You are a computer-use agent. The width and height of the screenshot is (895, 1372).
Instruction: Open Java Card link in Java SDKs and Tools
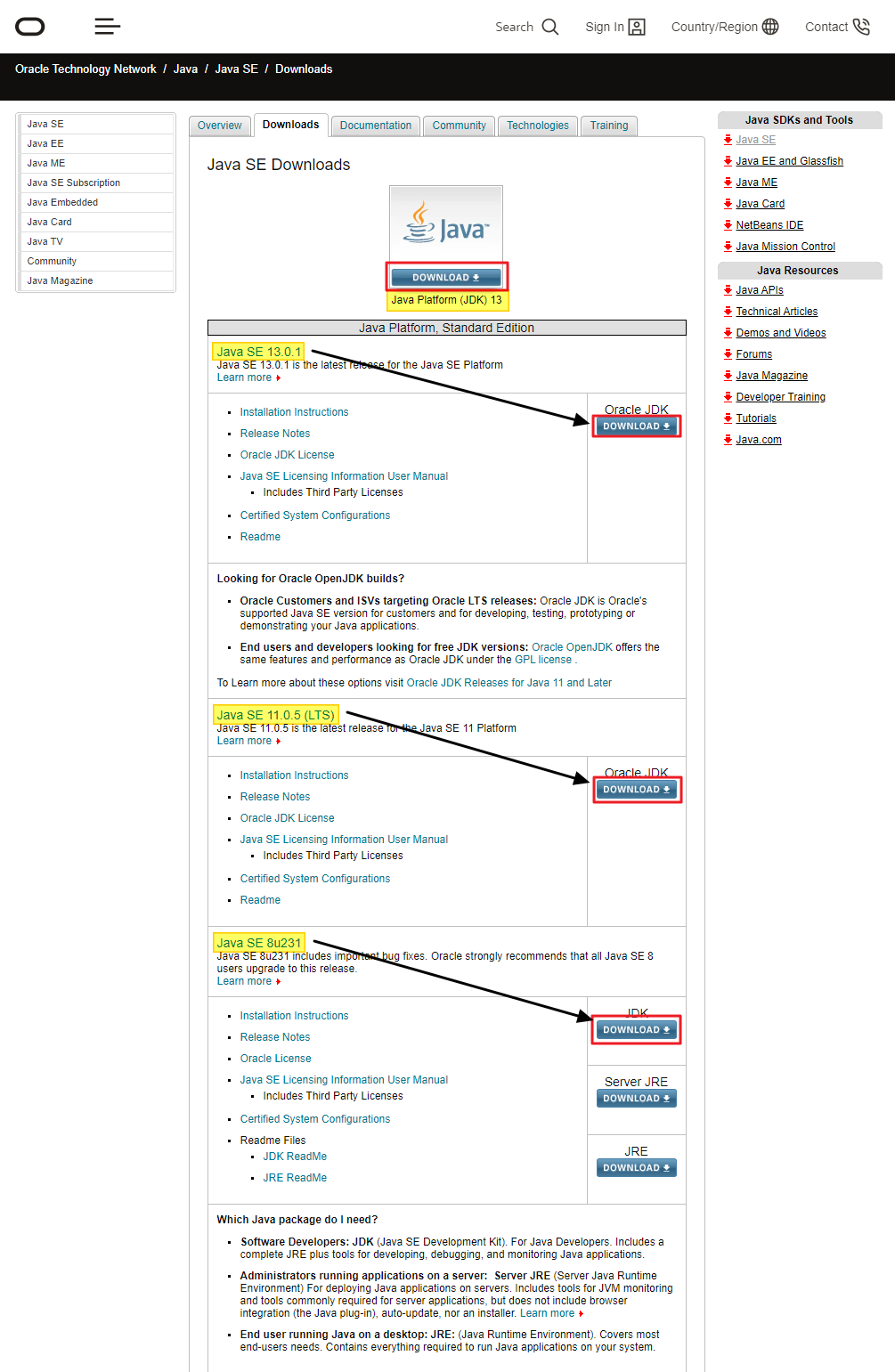tap(760, 204)
